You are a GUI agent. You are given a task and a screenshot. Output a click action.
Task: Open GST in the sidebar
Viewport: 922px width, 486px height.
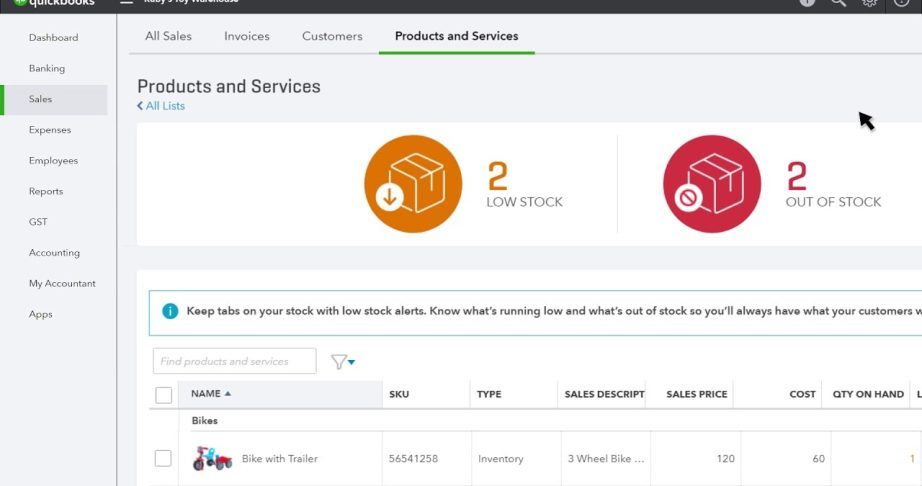pyautogui.click(x=38, y=222)
